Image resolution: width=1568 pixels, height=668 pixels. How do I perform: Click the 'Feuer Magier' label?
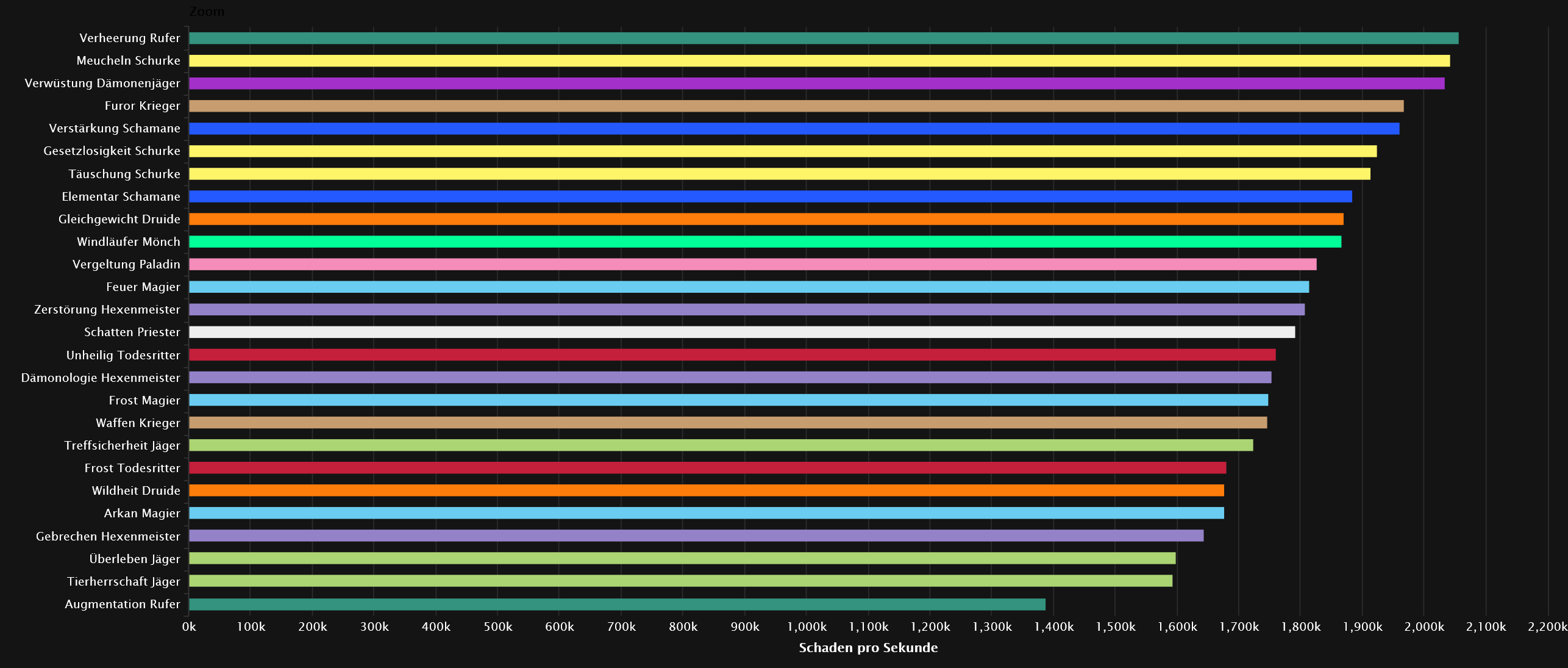[143, 287]
